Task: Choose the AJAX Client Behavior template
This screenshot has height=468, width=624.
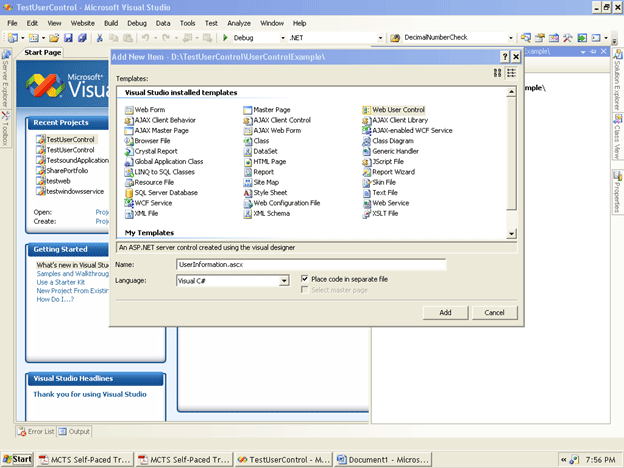Action: (160, 120)
